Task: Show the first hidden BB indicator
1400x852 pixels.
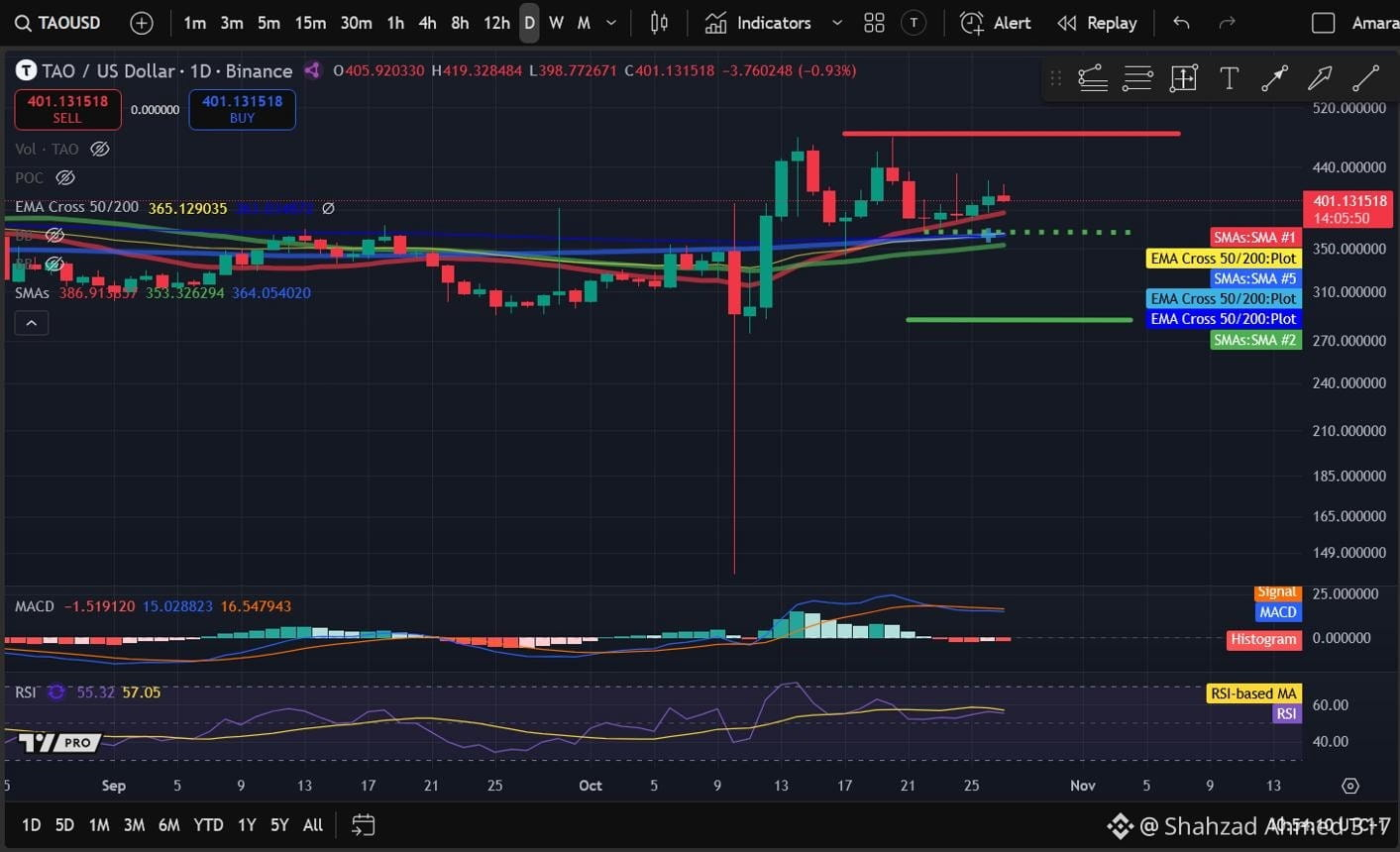Action: coord(54,235)
